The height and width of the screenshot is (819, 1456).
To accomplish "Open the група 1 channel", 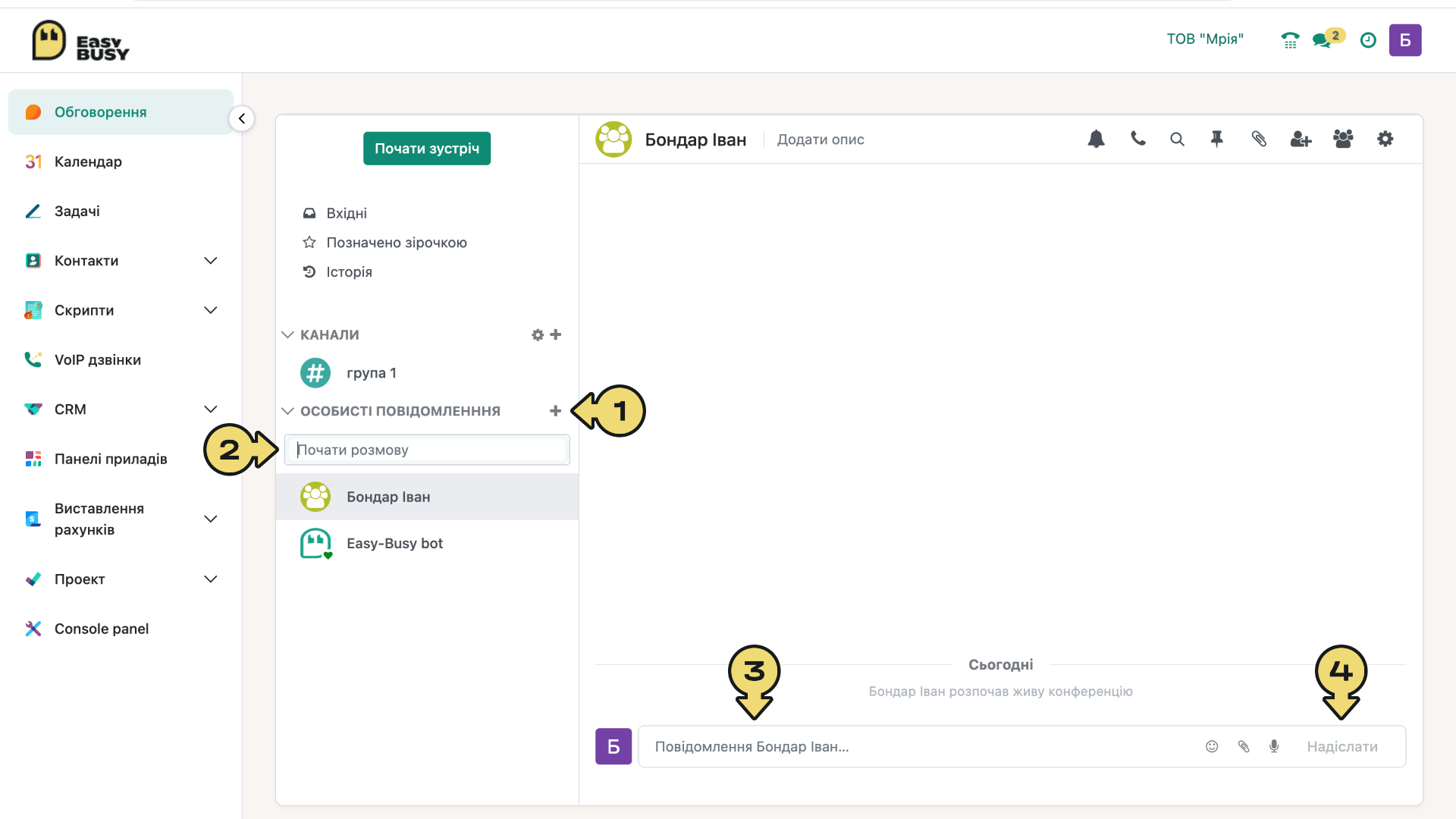I will [x=427, y=373].
